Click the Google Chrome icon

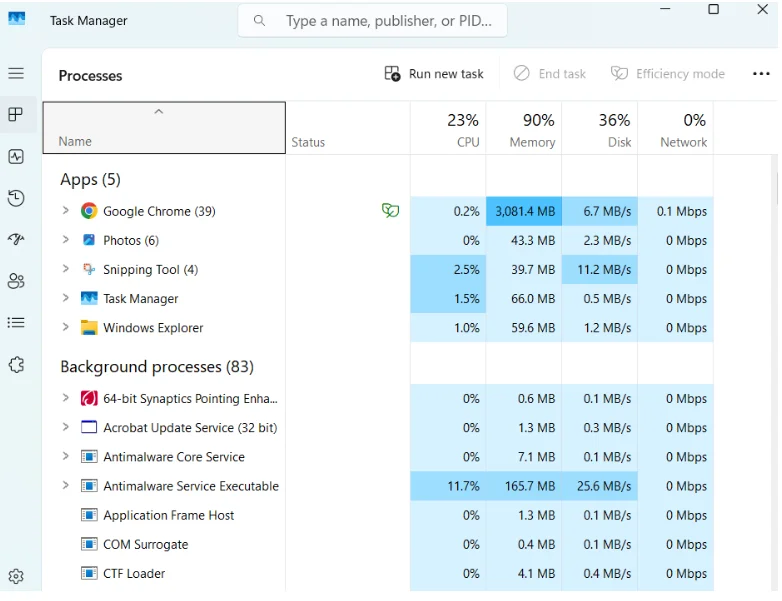point(89,211)
